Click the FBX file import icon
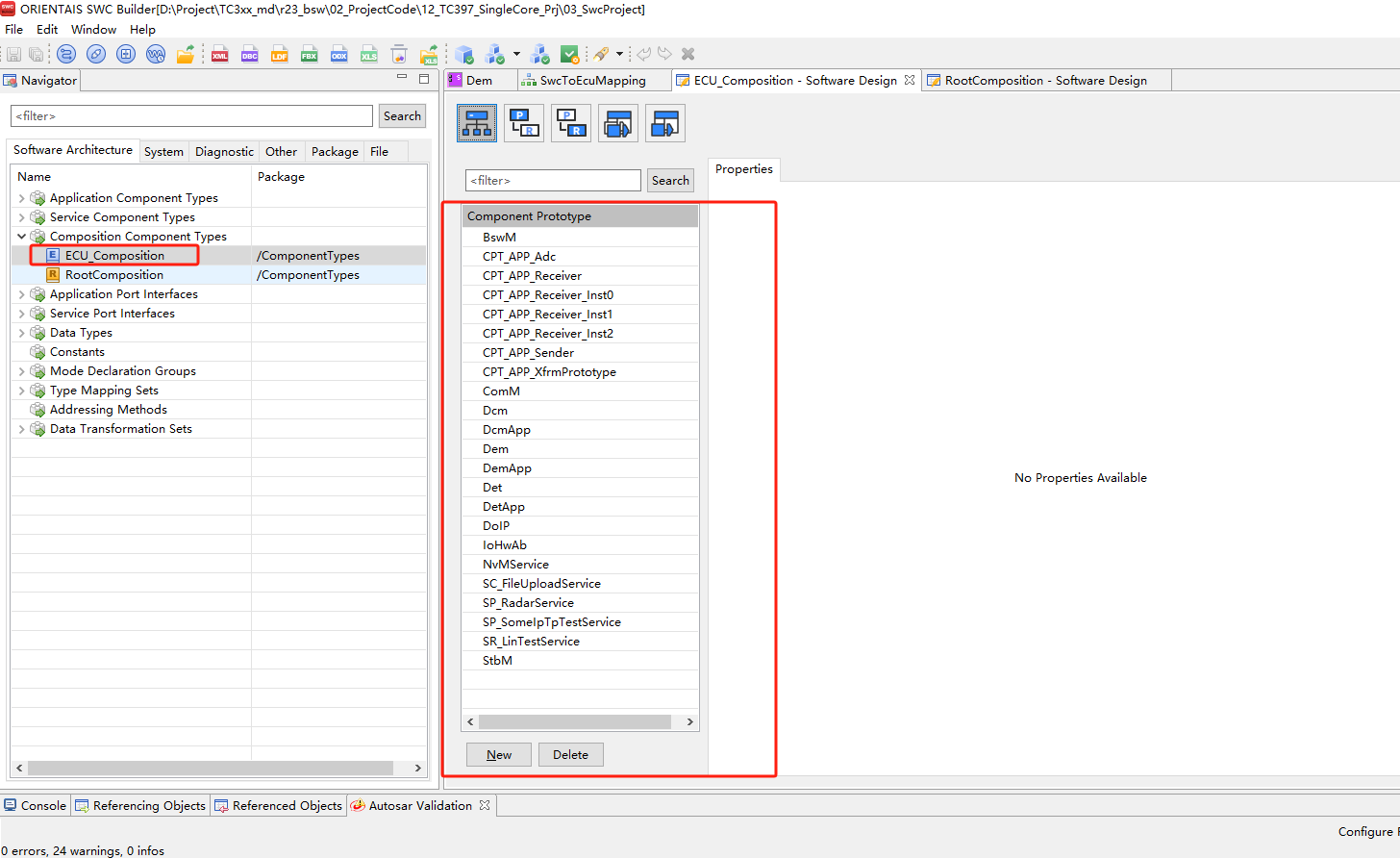The width and height of the screenshot is (1400, 858). 310,55
